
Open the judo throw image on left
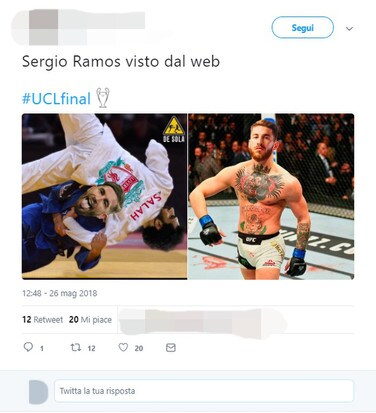click(x=104, y=196)
